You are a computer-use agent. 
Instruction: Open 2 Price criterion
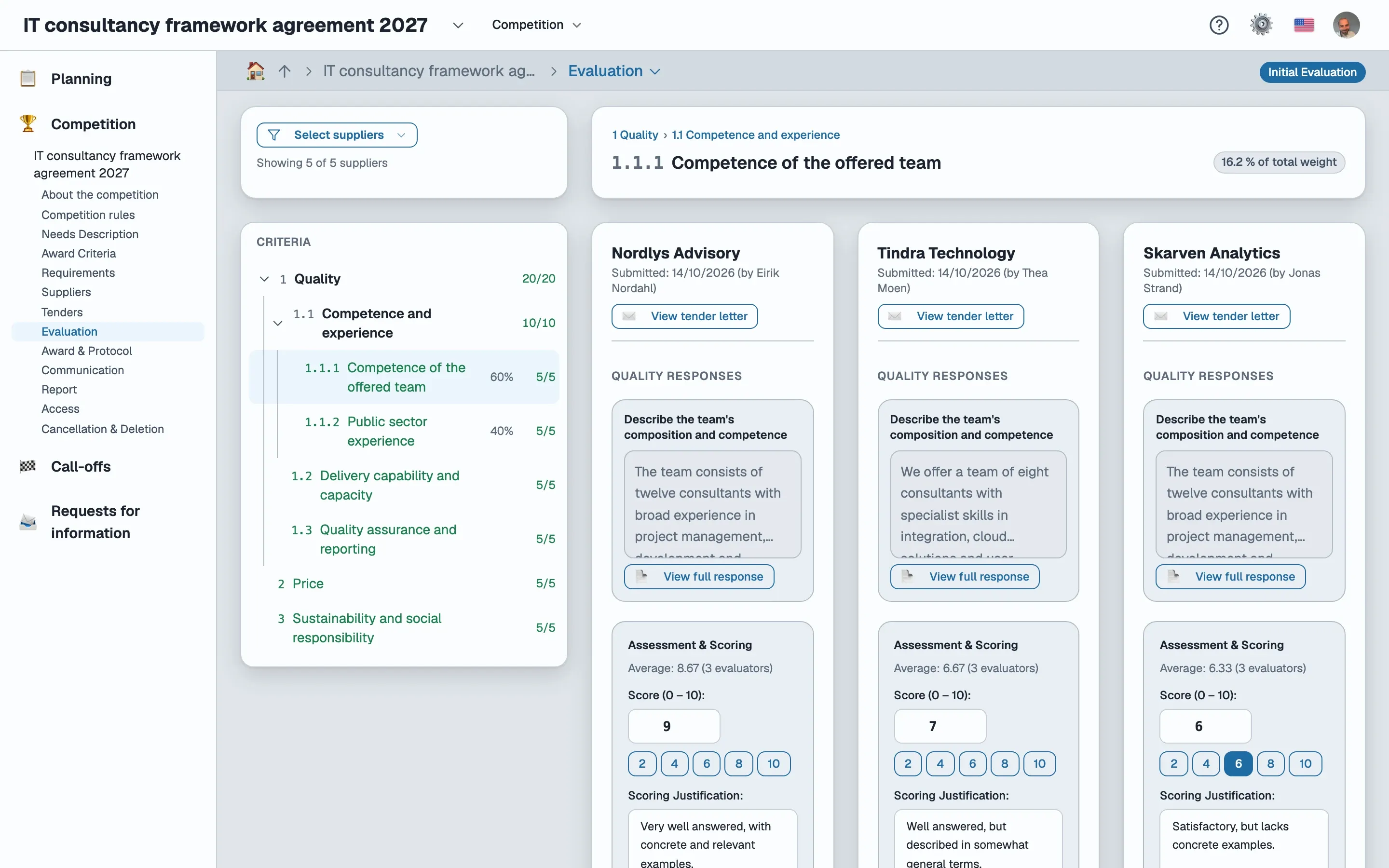click(404, 583)
